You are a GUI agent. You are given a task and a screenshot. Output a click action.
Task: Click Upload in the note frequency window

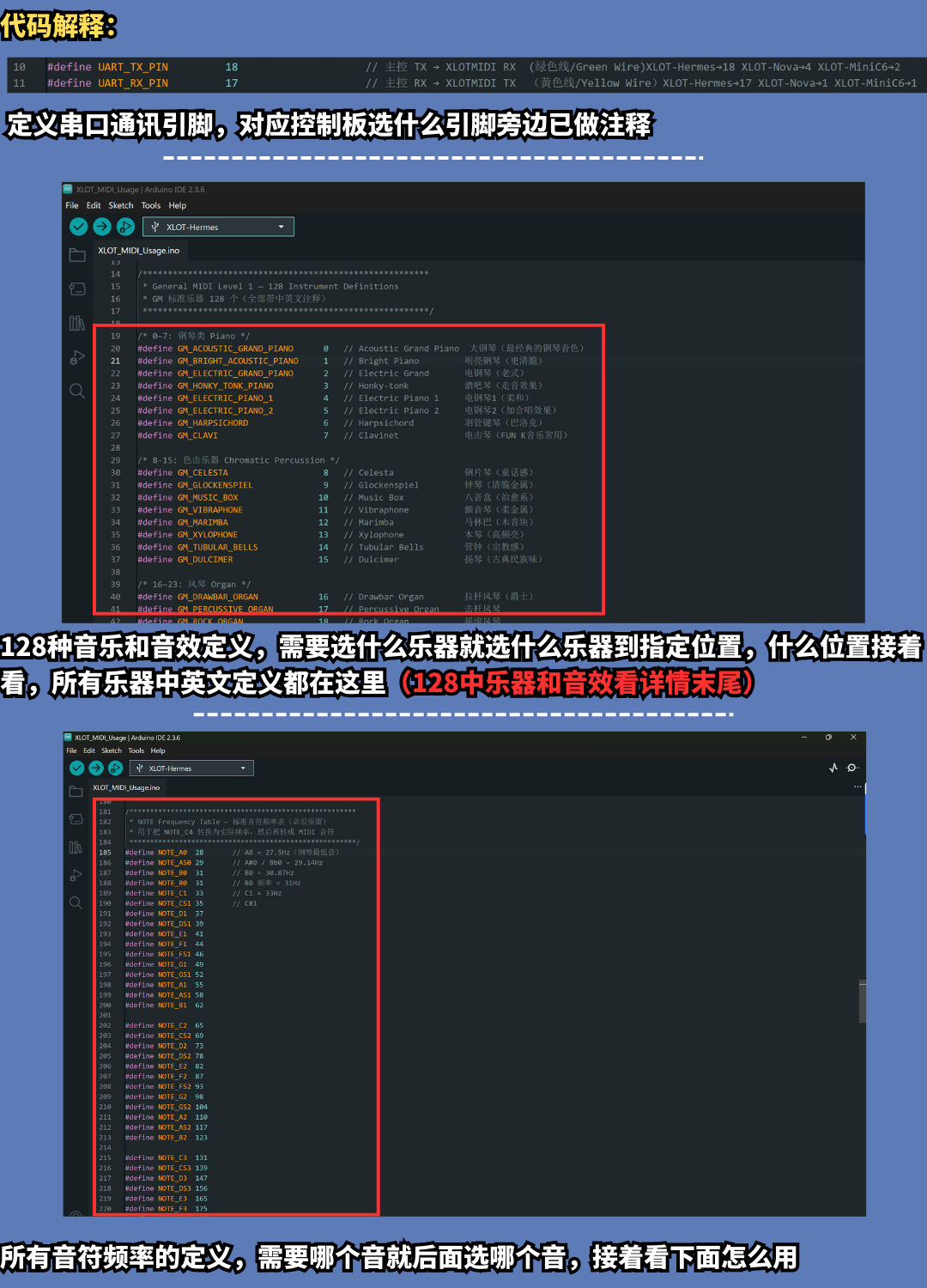96,768
